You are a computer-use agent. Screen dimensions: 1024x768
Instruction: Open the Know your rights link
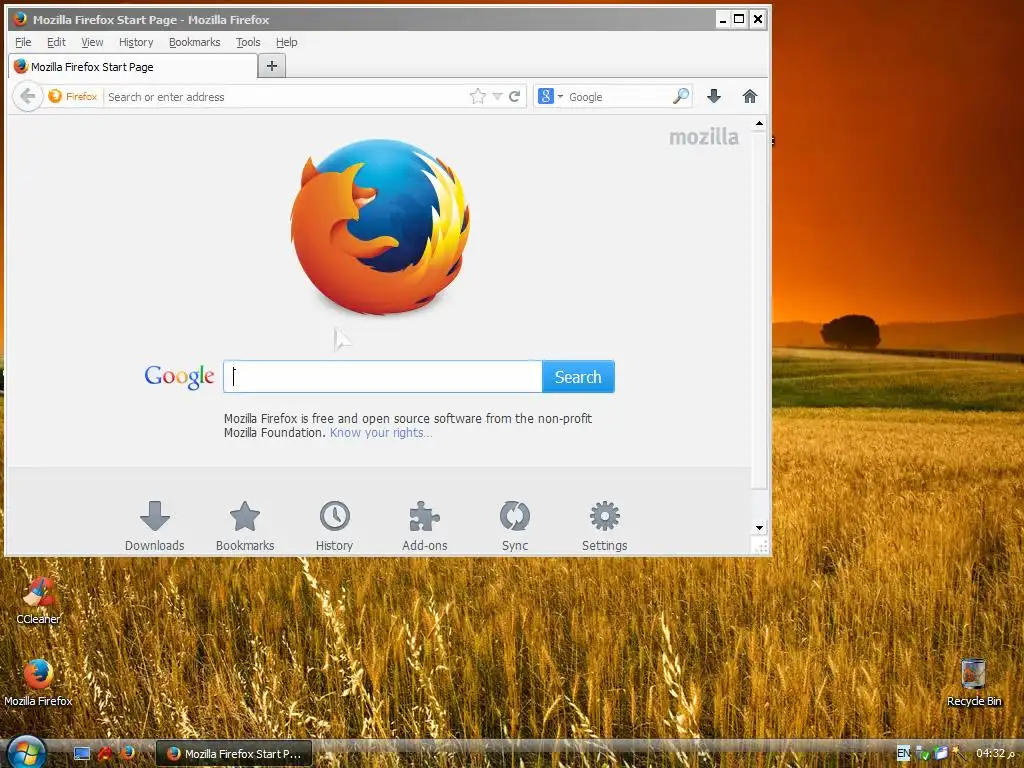[x=381, y=433]
